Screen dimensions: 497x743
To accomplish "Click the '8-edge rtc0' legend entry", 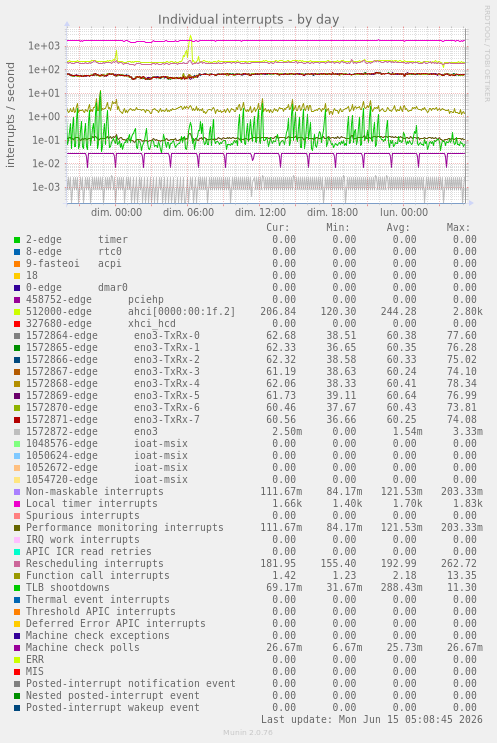I will (x=73, y=252).
